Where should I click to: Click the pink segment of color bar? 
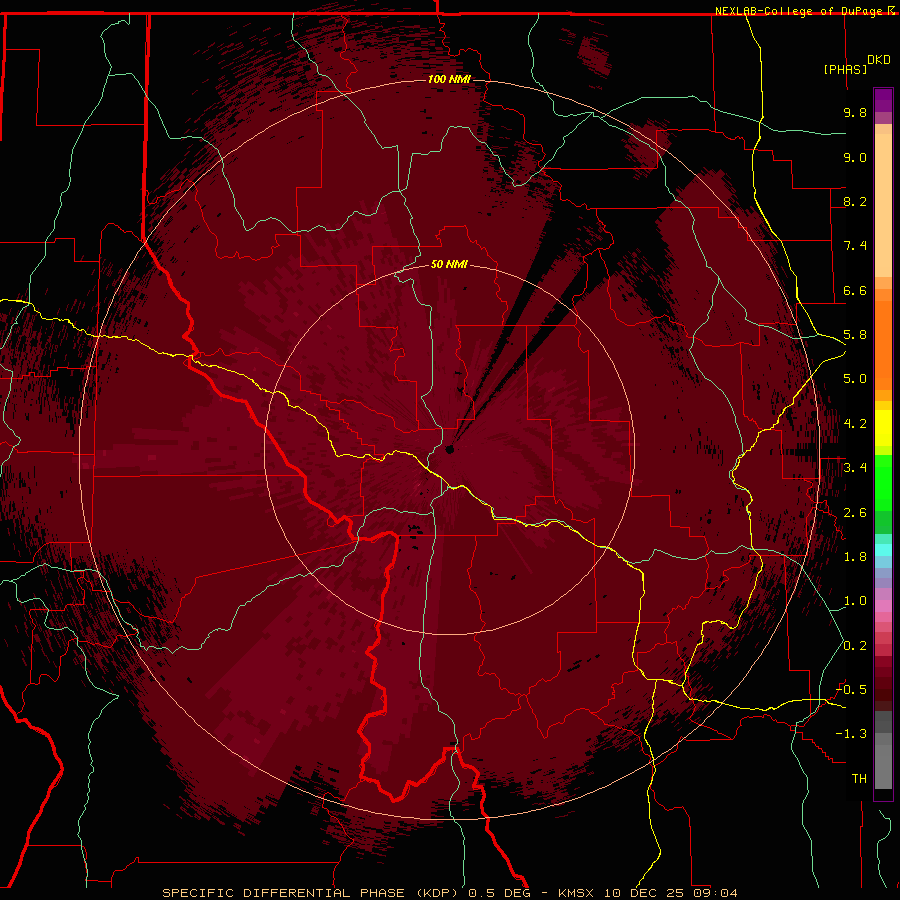point(883,606)
